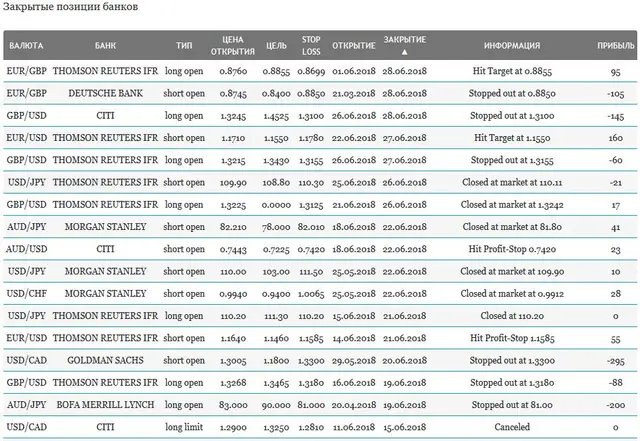Select 'Closed at market at 109.90' cell
The image size is (640, 441).
coord(512,272)
